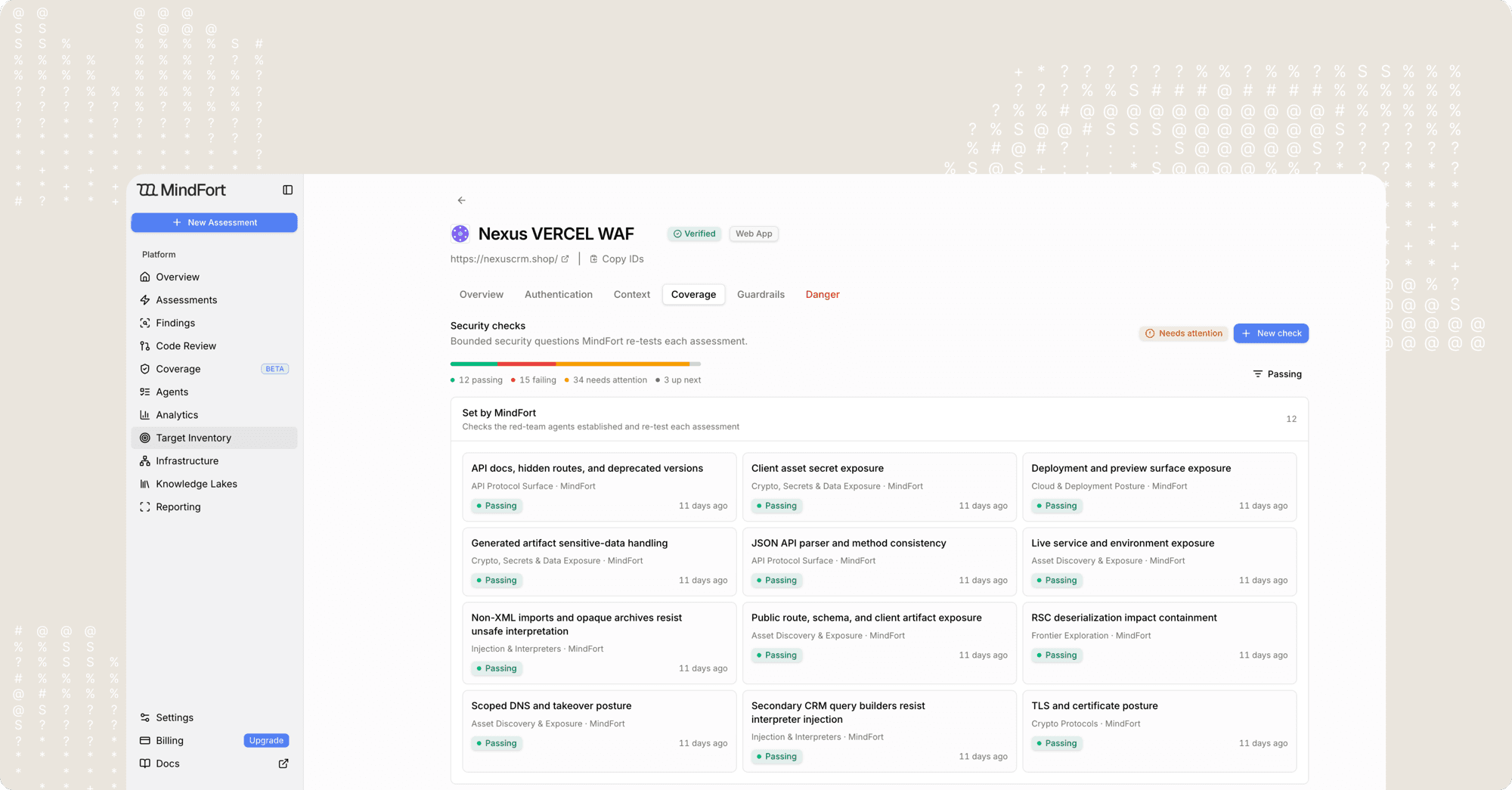The width and height of the screenshot is (1512, 790).
Task: Open "Deployment and preview surface exposure" check
Action: [x=1160, y=487]
